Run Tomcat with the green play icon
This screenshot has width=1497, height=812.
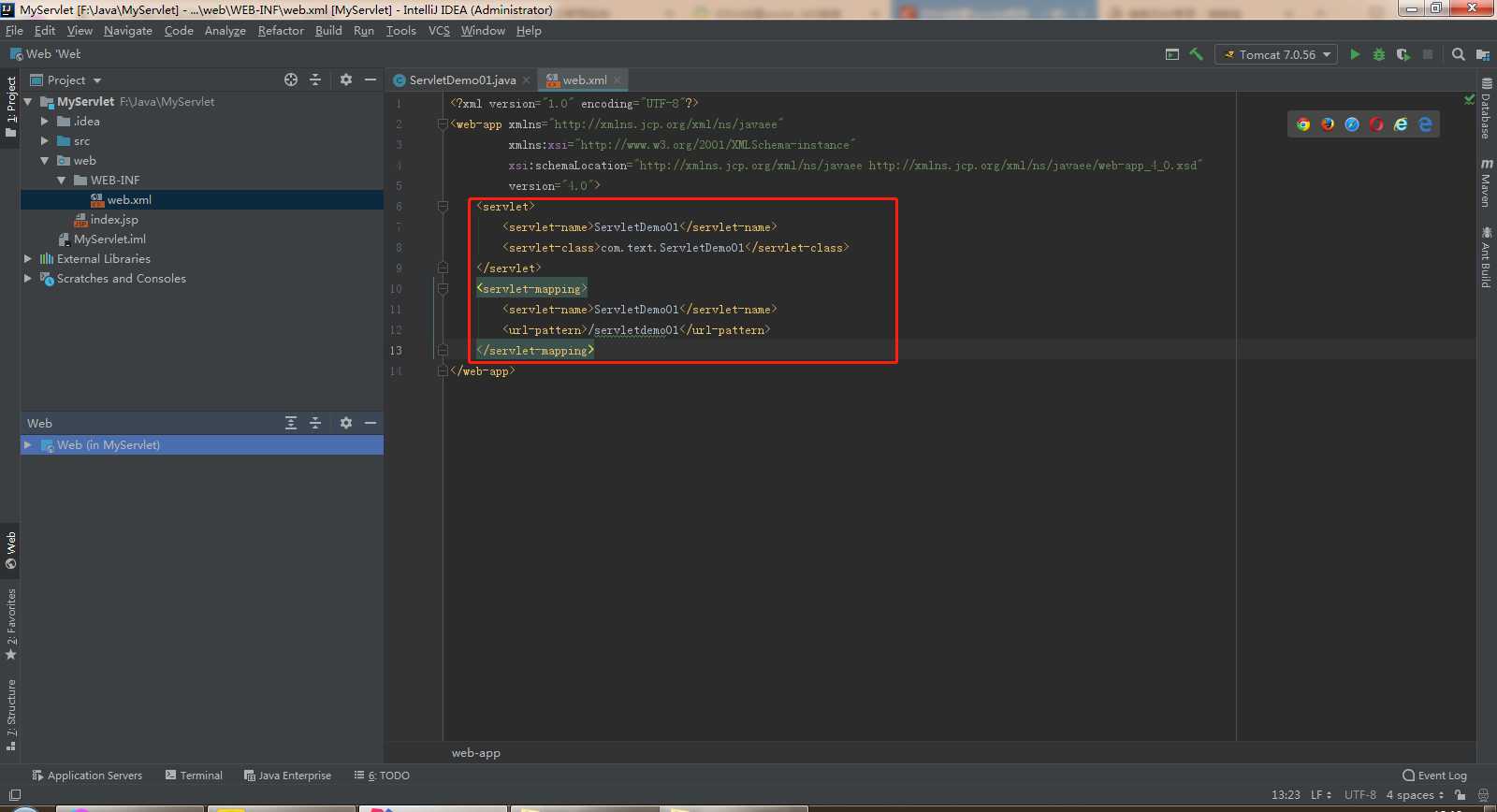point(1355,54)
